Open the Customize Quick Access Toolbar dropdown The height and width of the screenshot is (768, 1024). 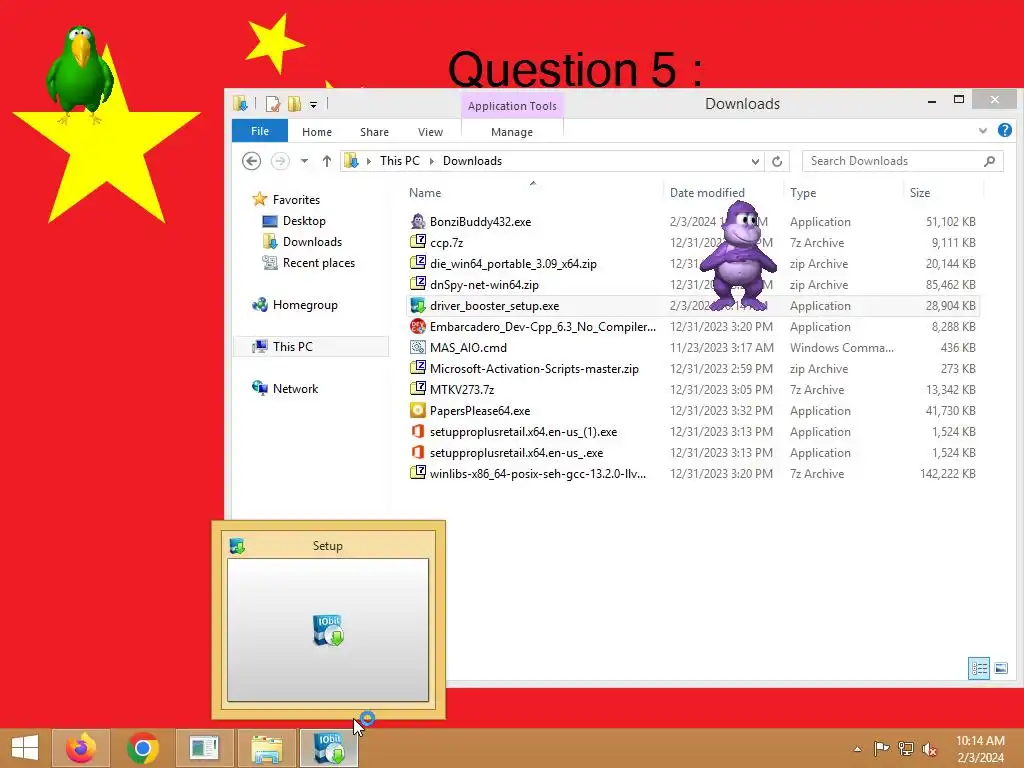click(313, 104)
